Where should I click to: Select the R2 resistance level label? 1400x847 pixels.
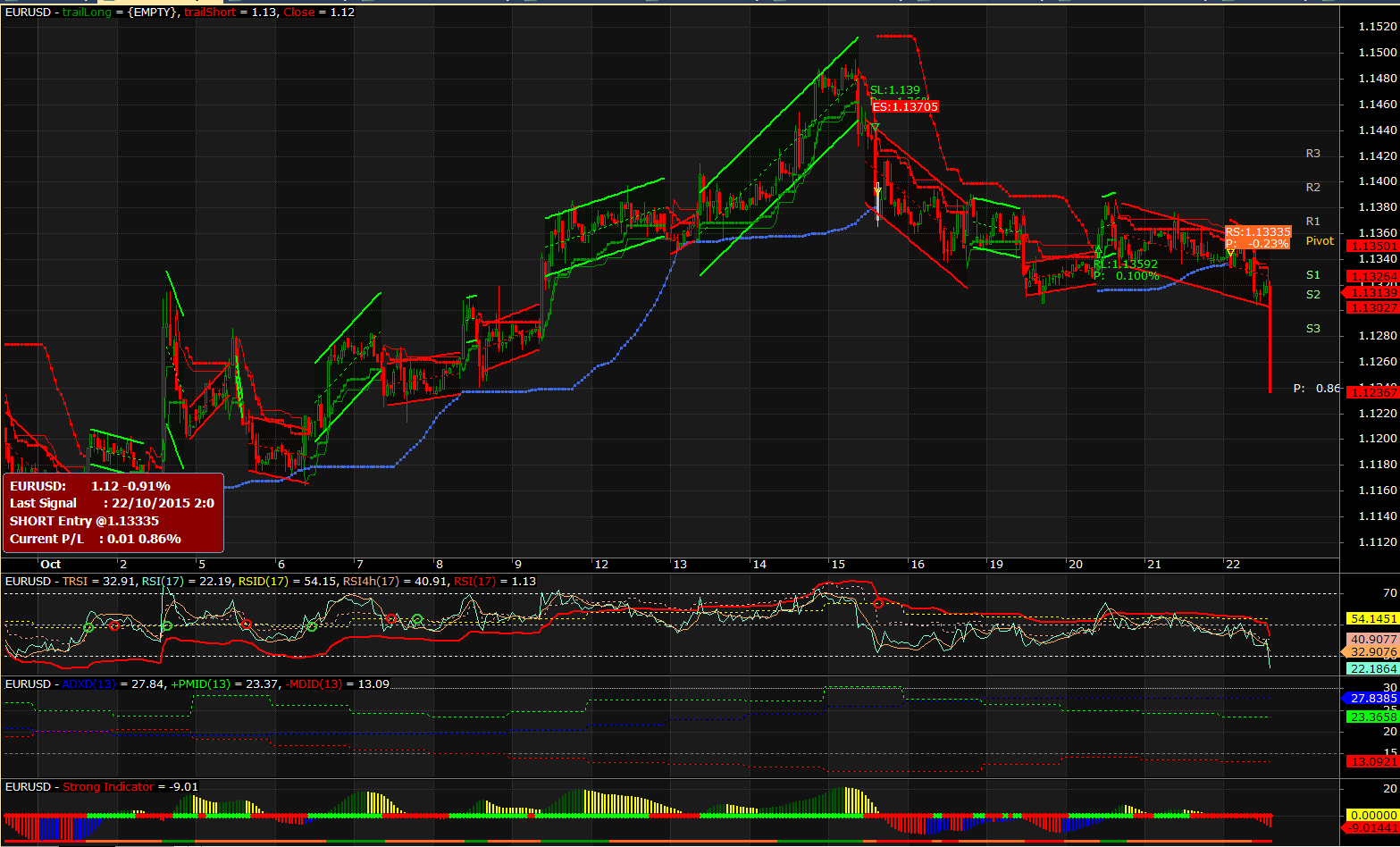tap(1312, 188)
